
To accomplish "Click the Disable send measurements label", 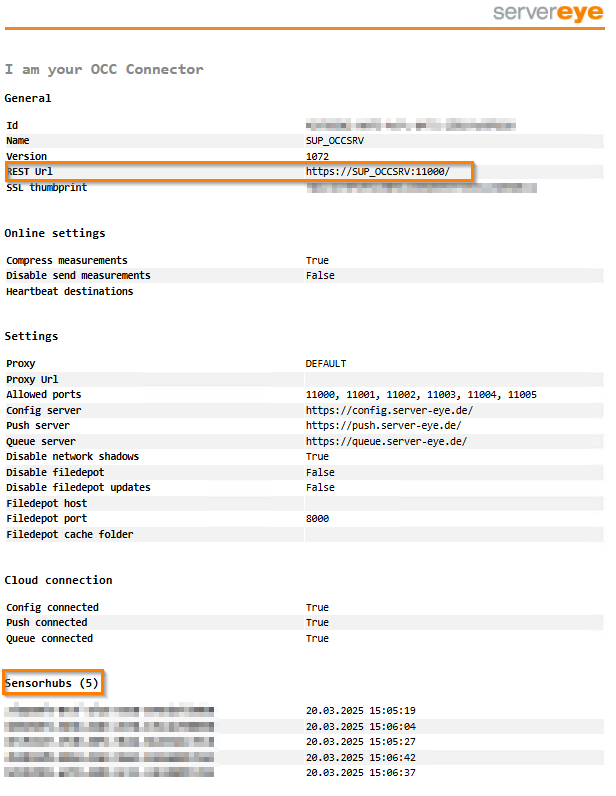I will [x=78, y=275].
